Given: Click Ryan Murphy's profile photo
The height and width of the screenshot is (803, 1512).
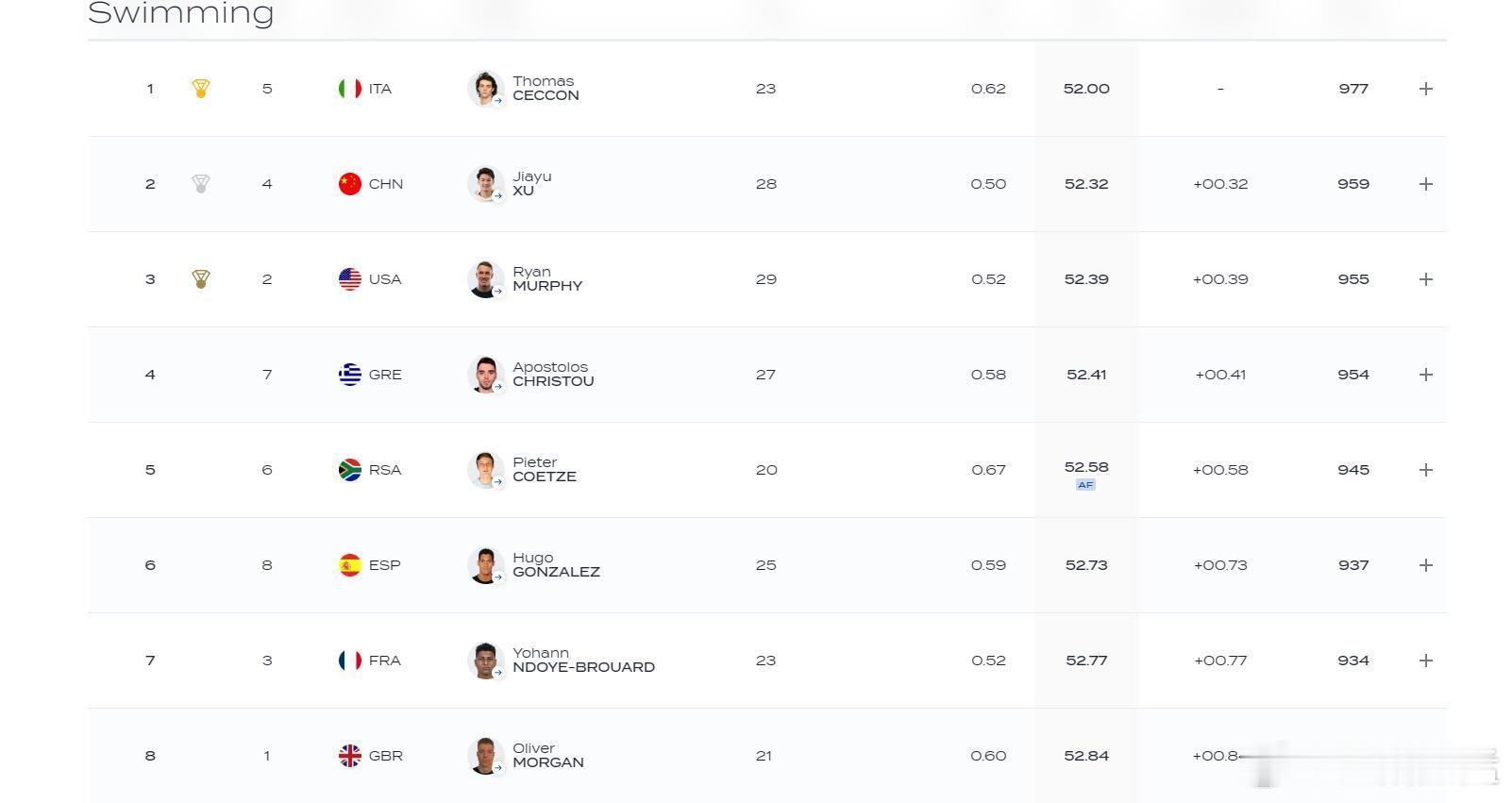Looking at the screenshot, I should (486, 279).
